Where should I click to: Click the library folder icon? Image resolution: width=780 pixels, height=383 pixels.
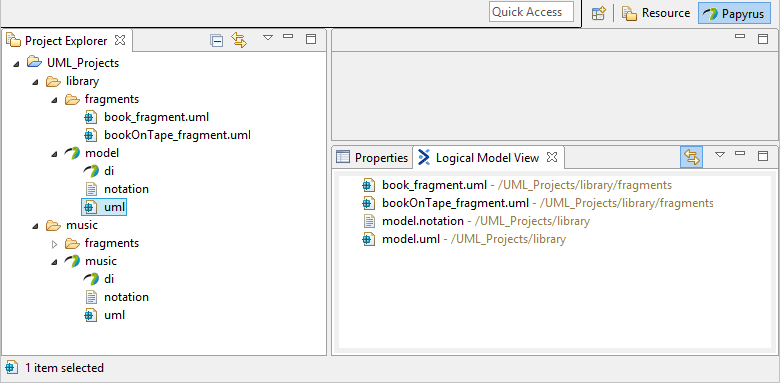(53, 81)
